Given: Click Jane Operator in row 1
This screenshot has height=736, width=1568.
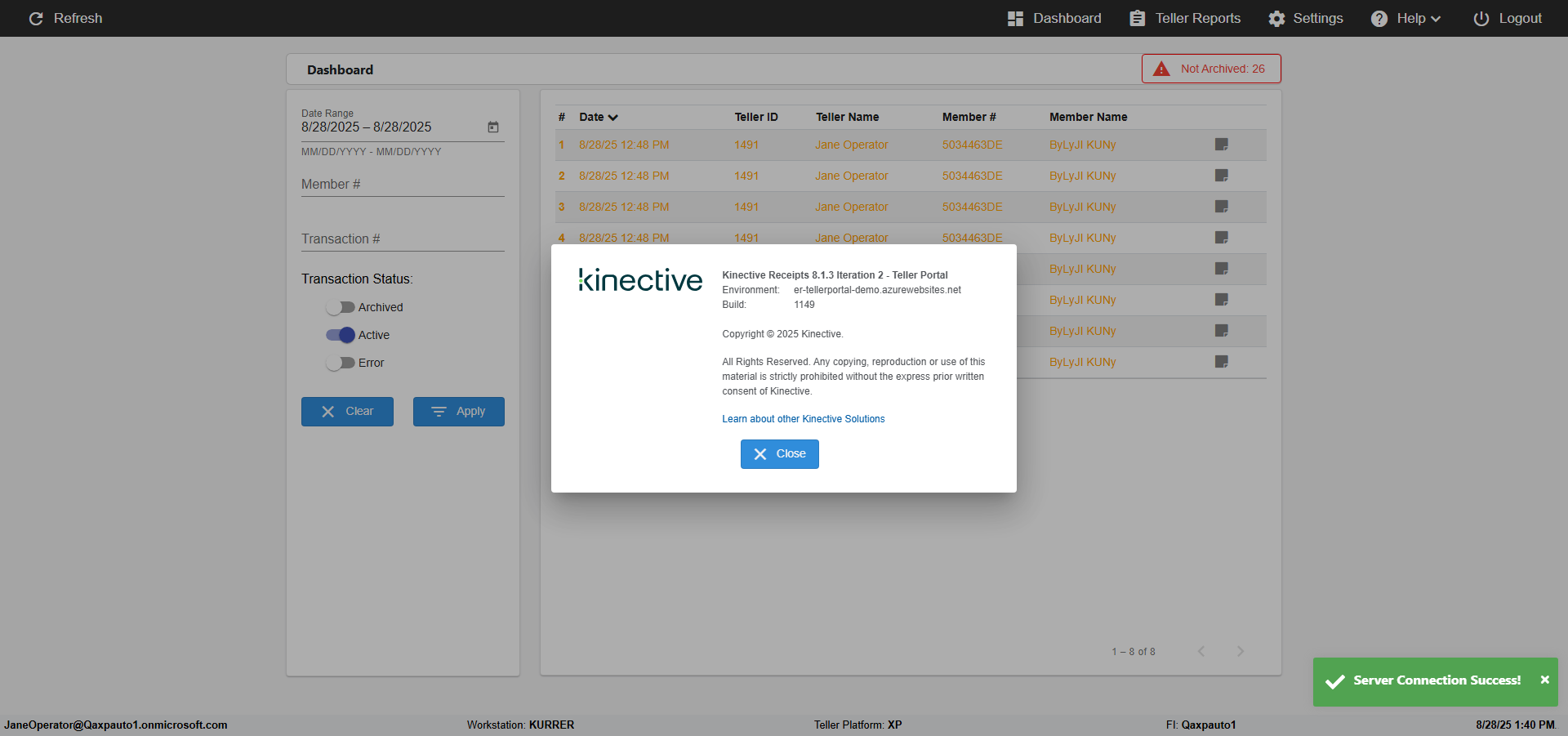Looking at the screenshot, I should [851, 145].
